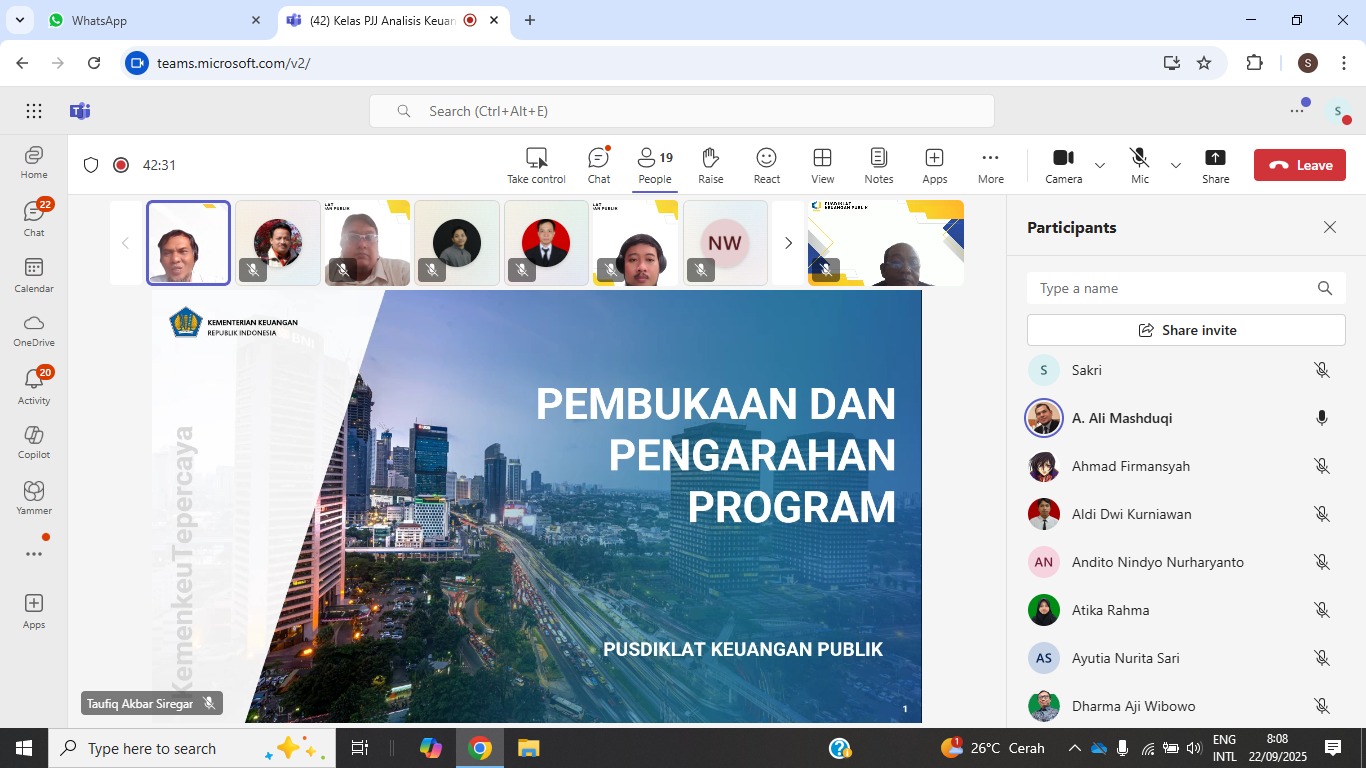Focus the Teams search box
The height and width of the screenshot is (768, 1366).
[x=682, y=111]
